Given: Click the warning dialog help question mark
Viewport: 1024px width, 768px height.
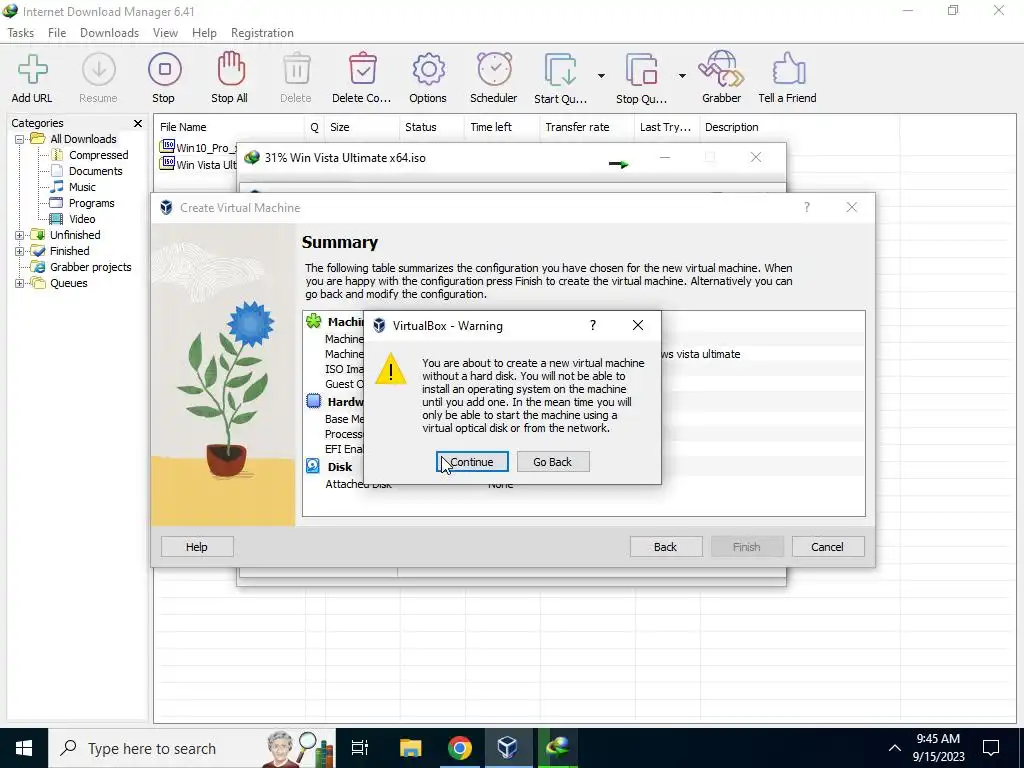Looking at the screenshot, I should point(593,325).
